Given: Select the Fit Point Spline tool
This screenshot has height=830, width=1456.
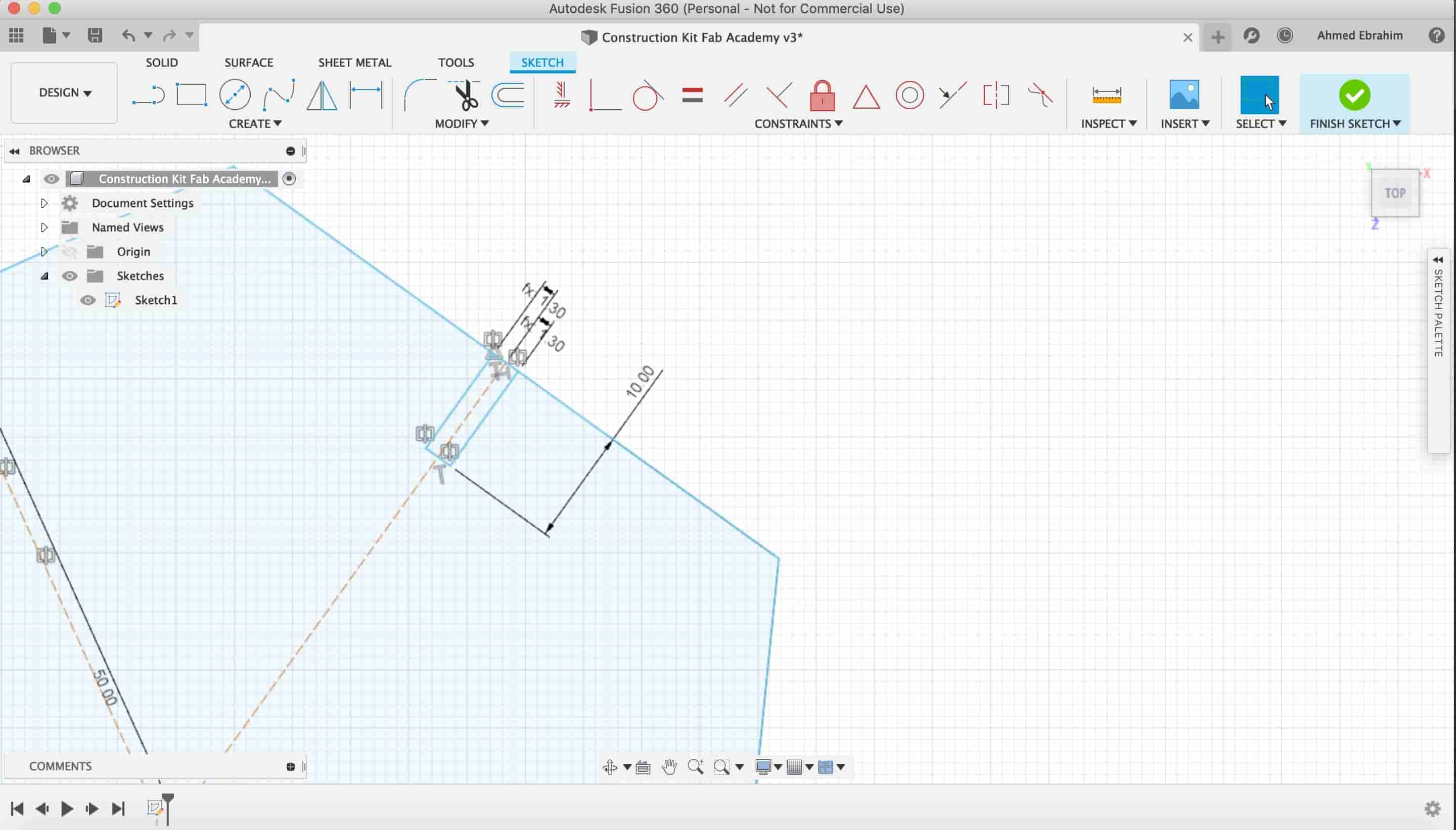Looking at the screenshot, I should 279,95.
